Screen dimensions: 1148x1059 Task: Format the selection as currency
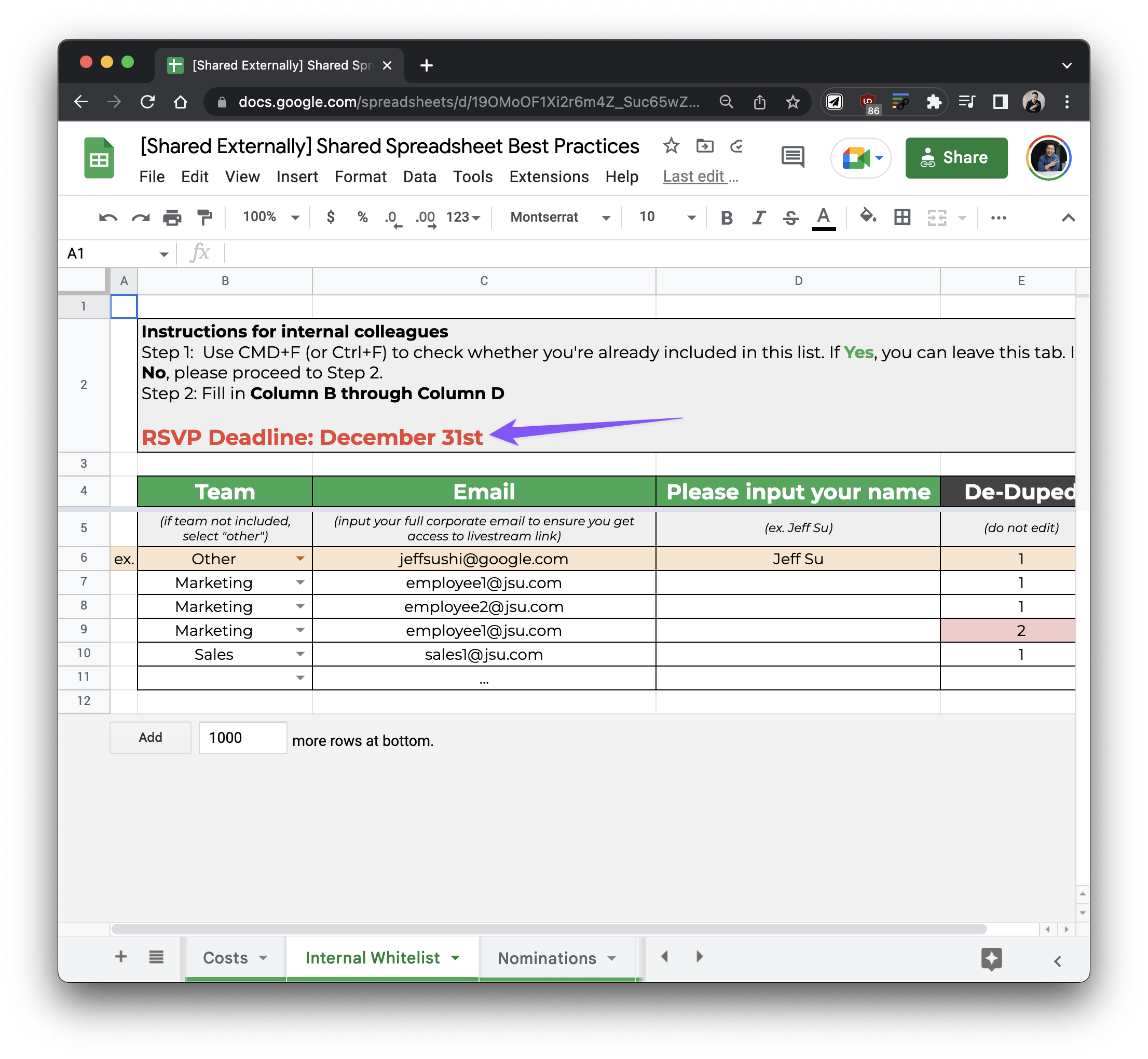click(331, 217)
